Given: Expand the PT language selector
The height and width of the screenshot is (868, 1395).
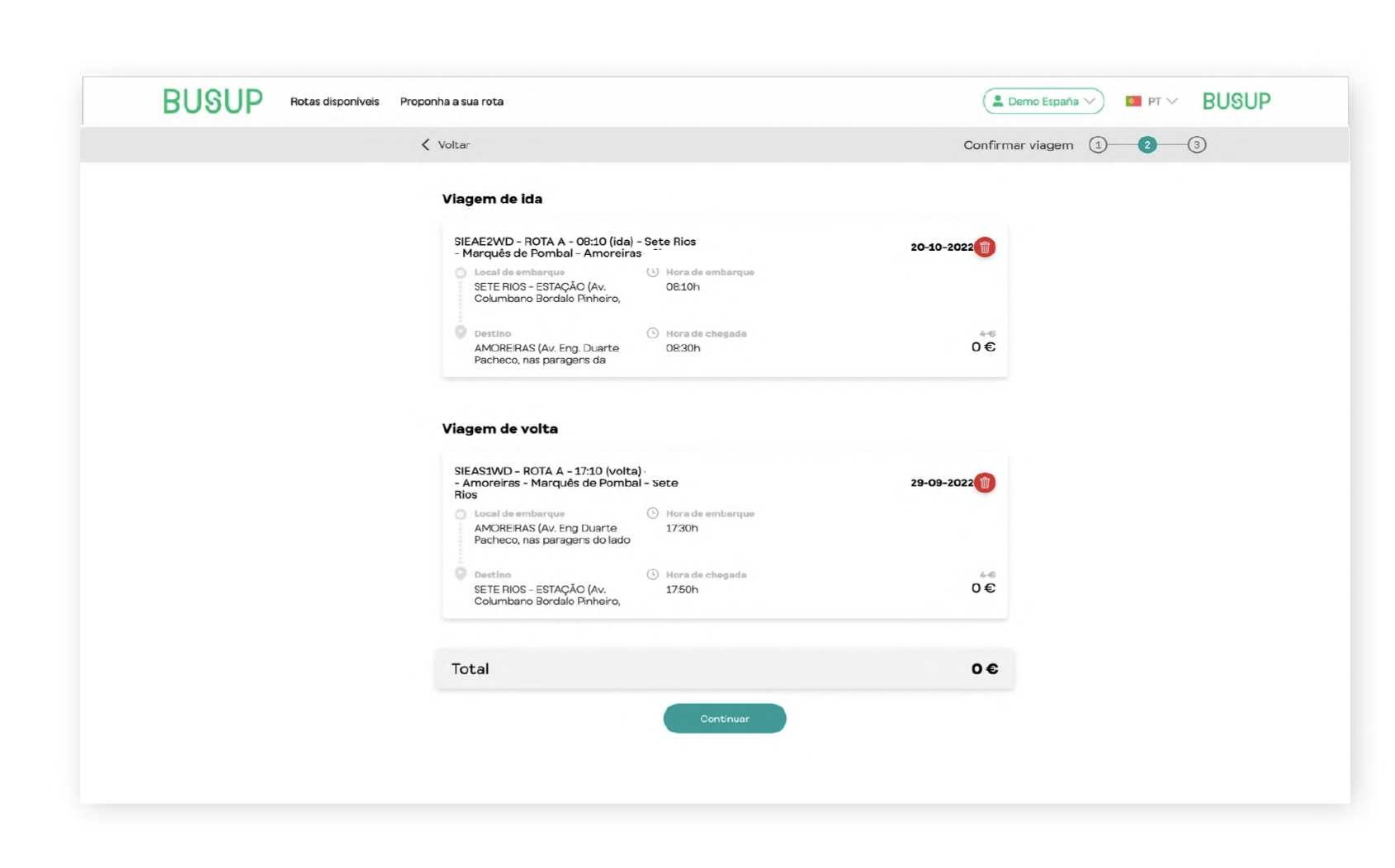Looking at the screenshot, I should 1152,101.
